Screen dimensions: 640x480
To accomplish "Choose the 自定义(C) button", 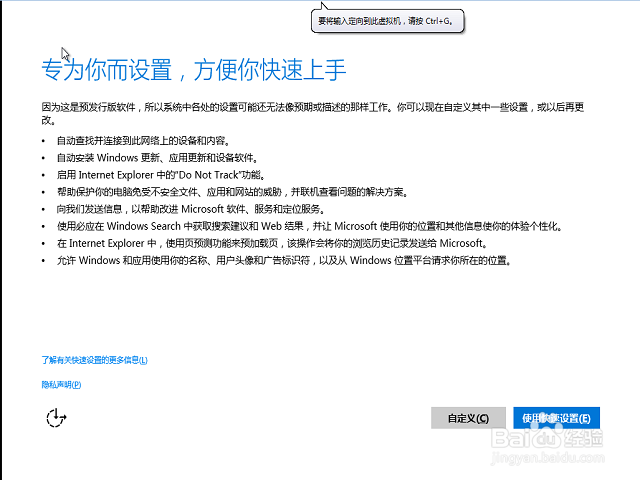I will [x=468, y=418].
